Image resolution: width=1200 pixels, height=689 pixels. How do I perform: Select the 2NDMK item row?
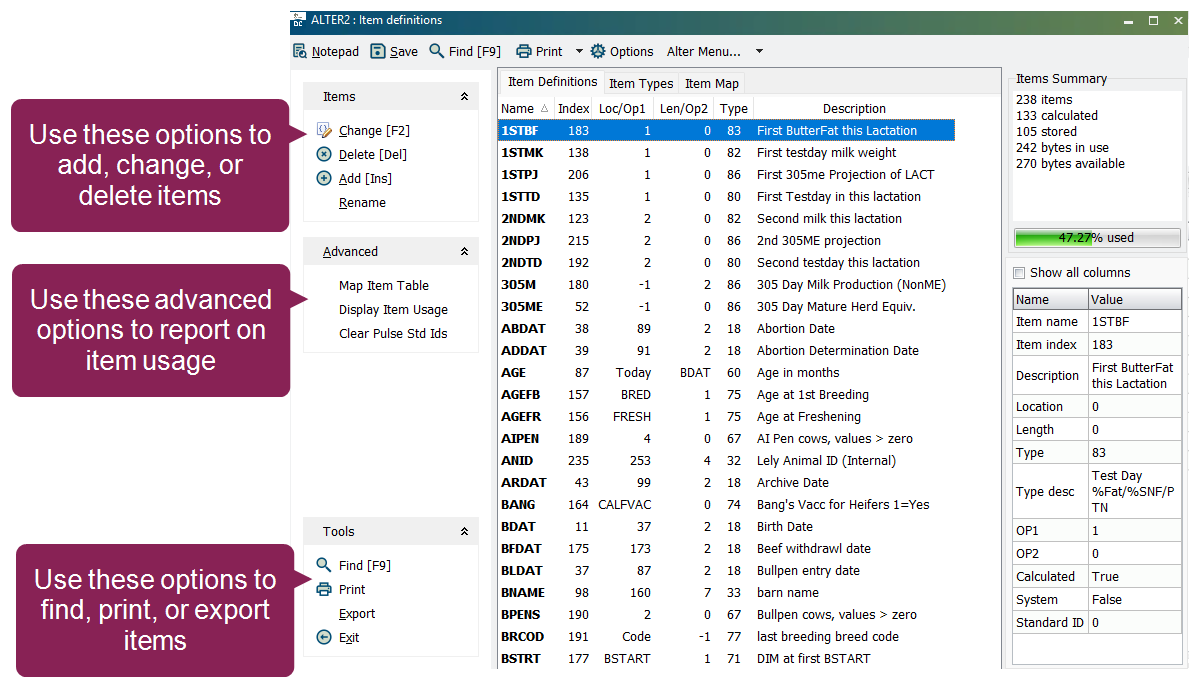pyautogui.click(x=727, y=218)
